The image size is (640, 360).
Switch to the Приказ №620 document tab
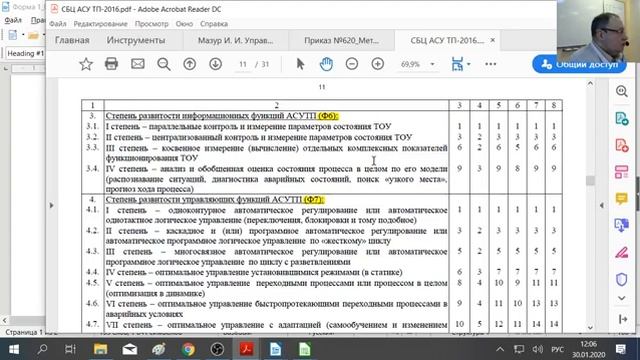point(341,40)
